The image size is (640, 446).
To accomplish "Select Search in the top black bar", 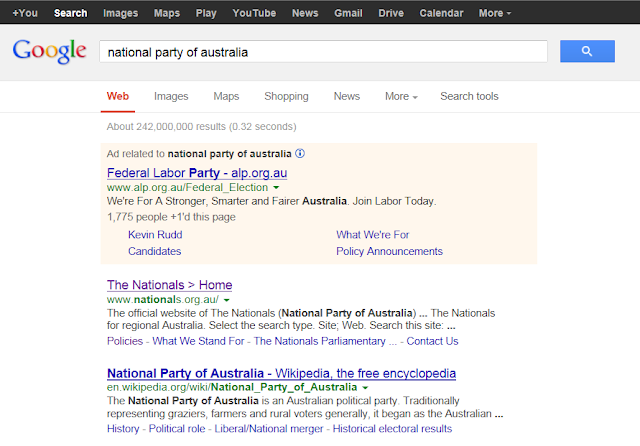I will pyautogui.click(x=71, y=13).
